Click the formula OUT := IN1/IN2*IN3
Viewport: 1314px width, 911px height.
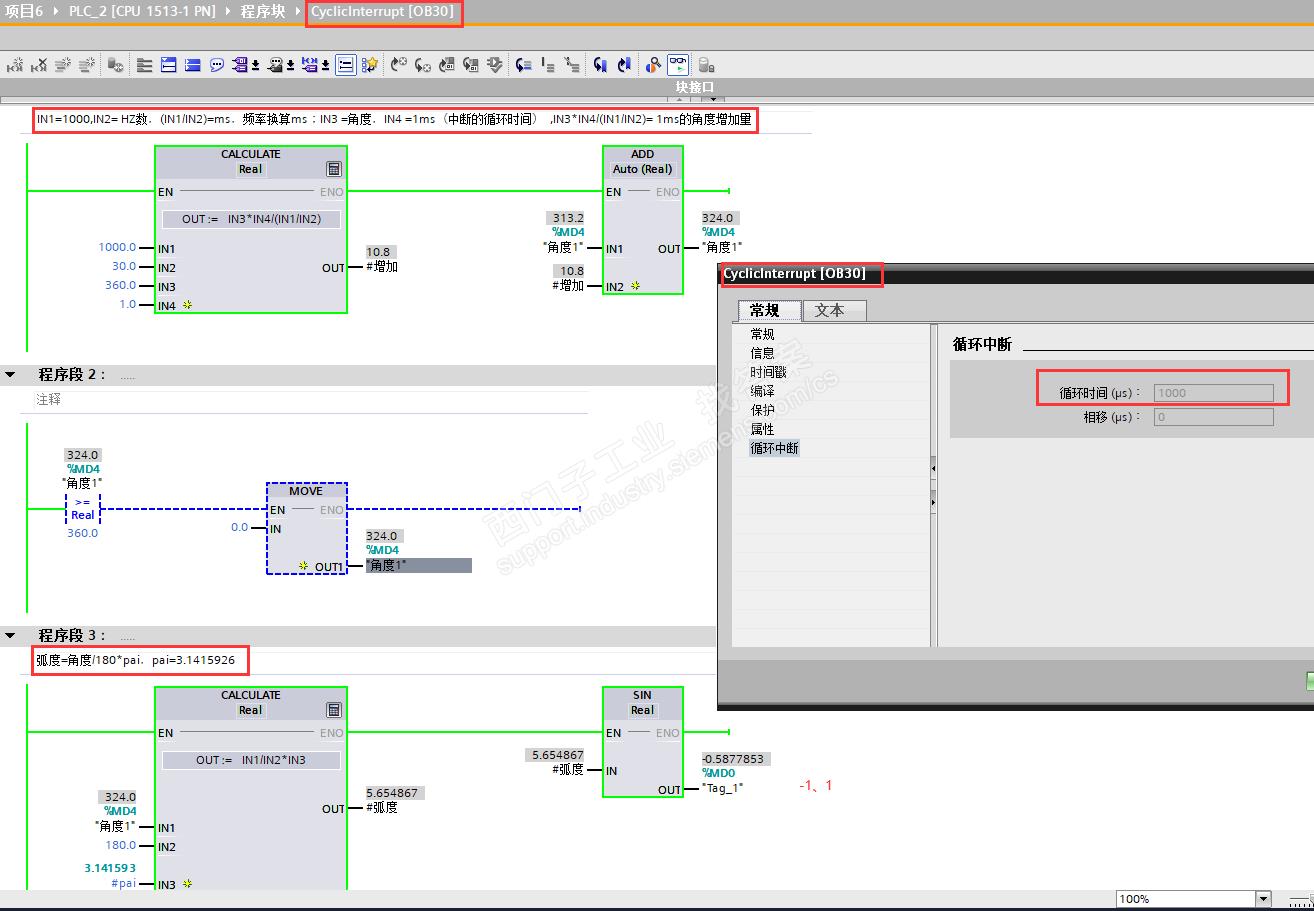251,760
